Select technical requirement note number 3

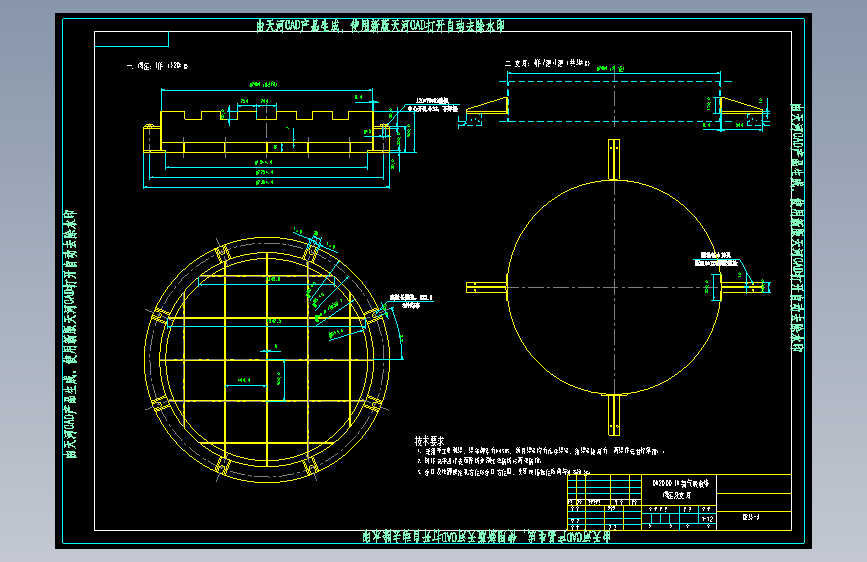click(x=504, y=472)
